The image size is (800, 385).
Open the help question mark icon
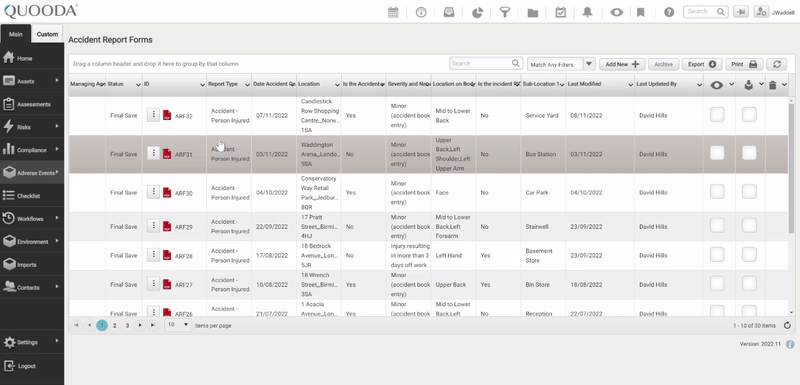pos(669,12)
